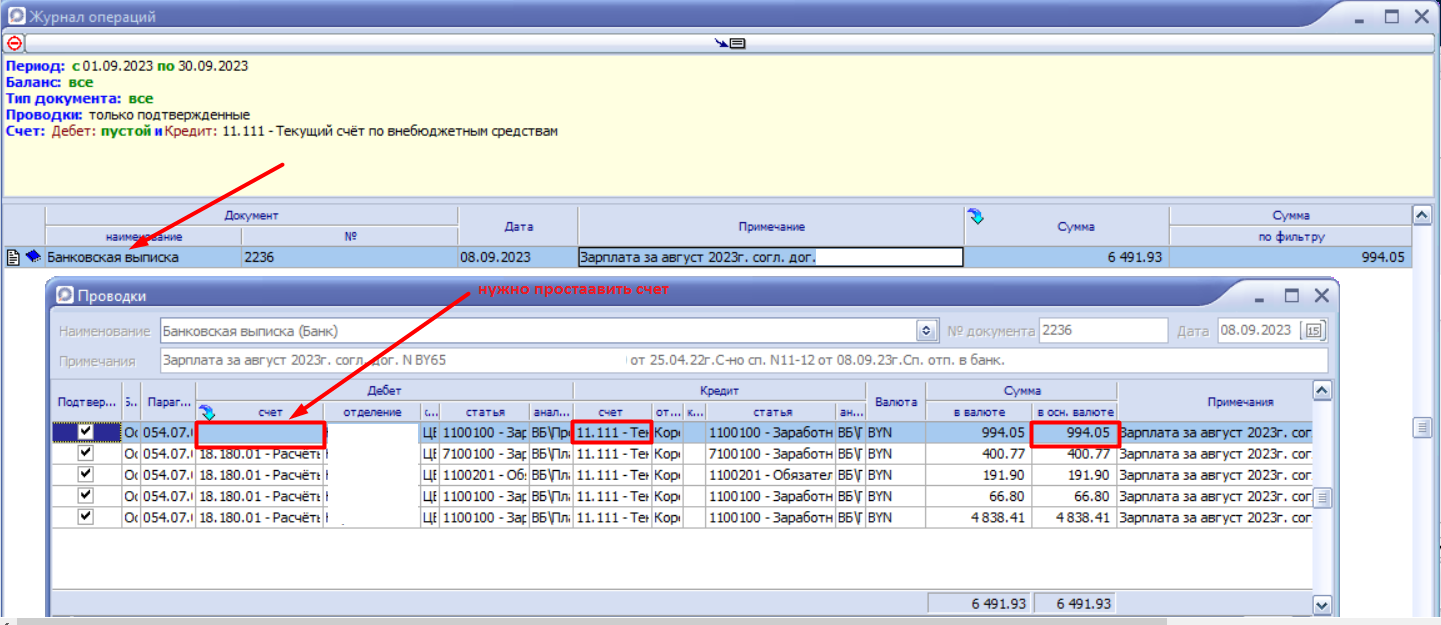Click the Валюта column header
This screenshot has height=625, width=1441.
click(x=895, y=401)
